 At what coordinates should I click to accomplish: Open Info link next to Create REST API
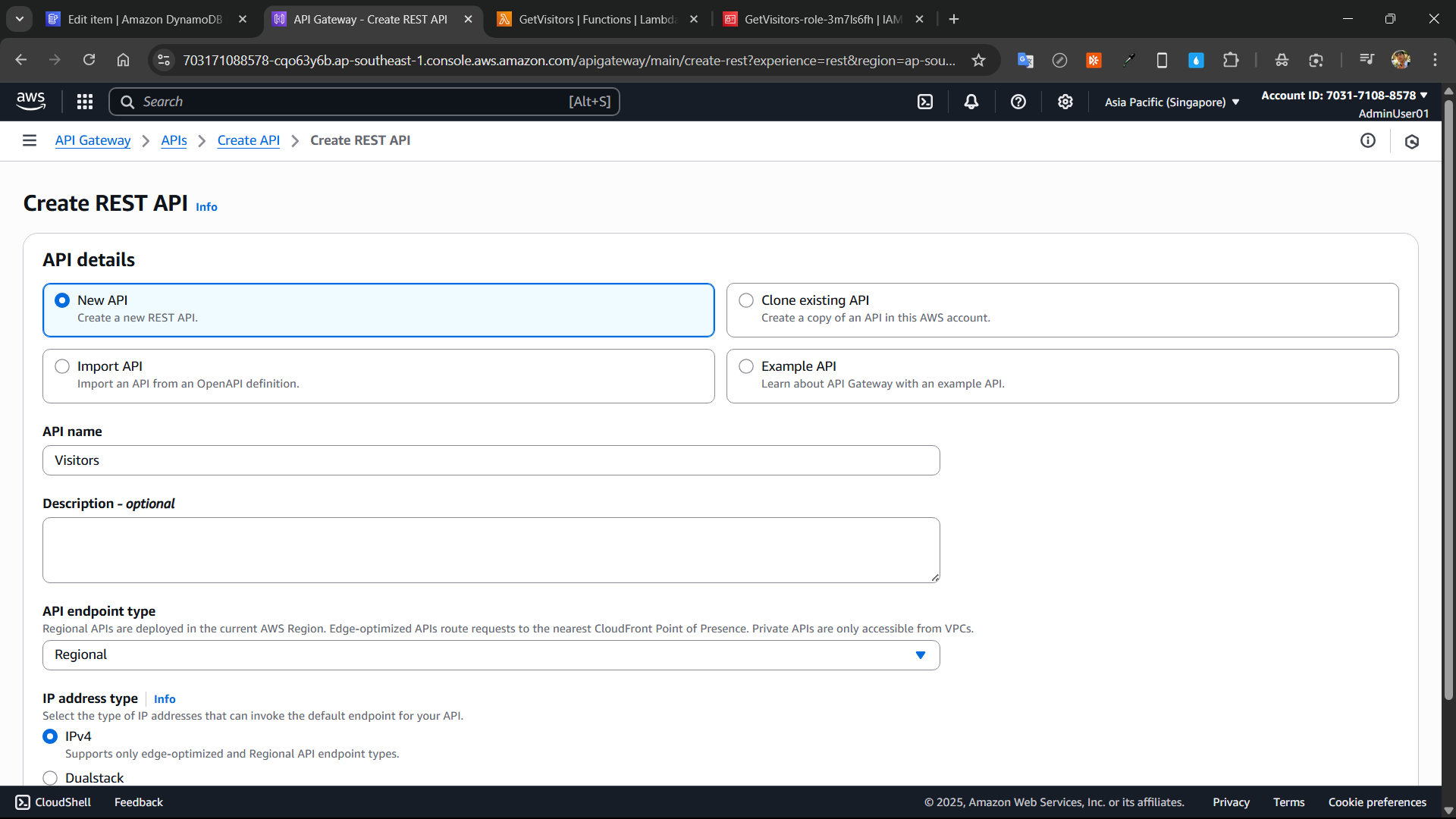[206, 206]
